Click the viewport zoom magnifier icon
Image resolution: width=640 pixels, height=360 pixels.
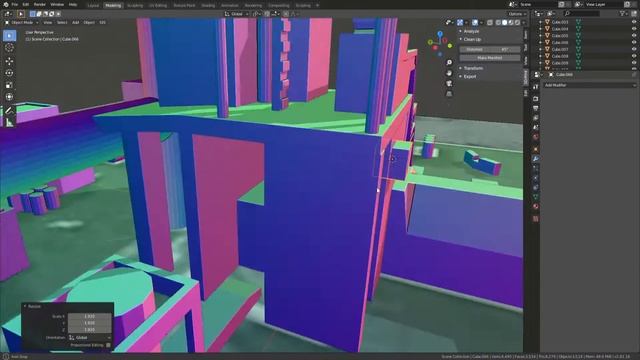(449, 62)
